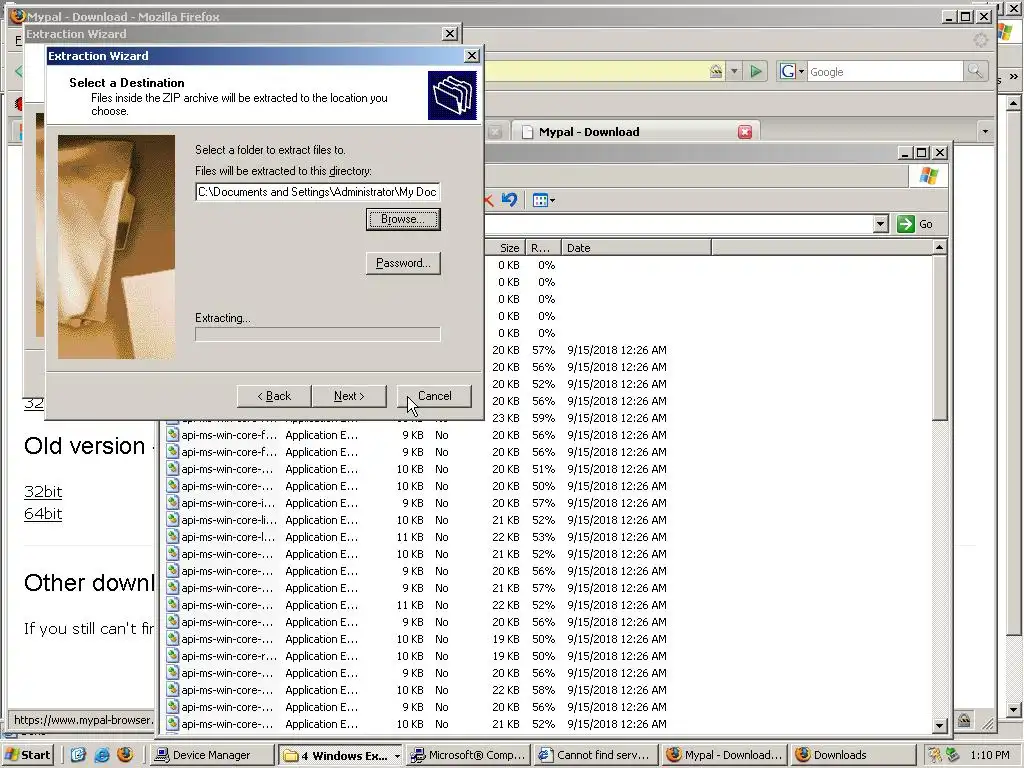Click the Delete icon in Explorer toolbar
Screen dimensions: 1024x768
coord(488,200)
